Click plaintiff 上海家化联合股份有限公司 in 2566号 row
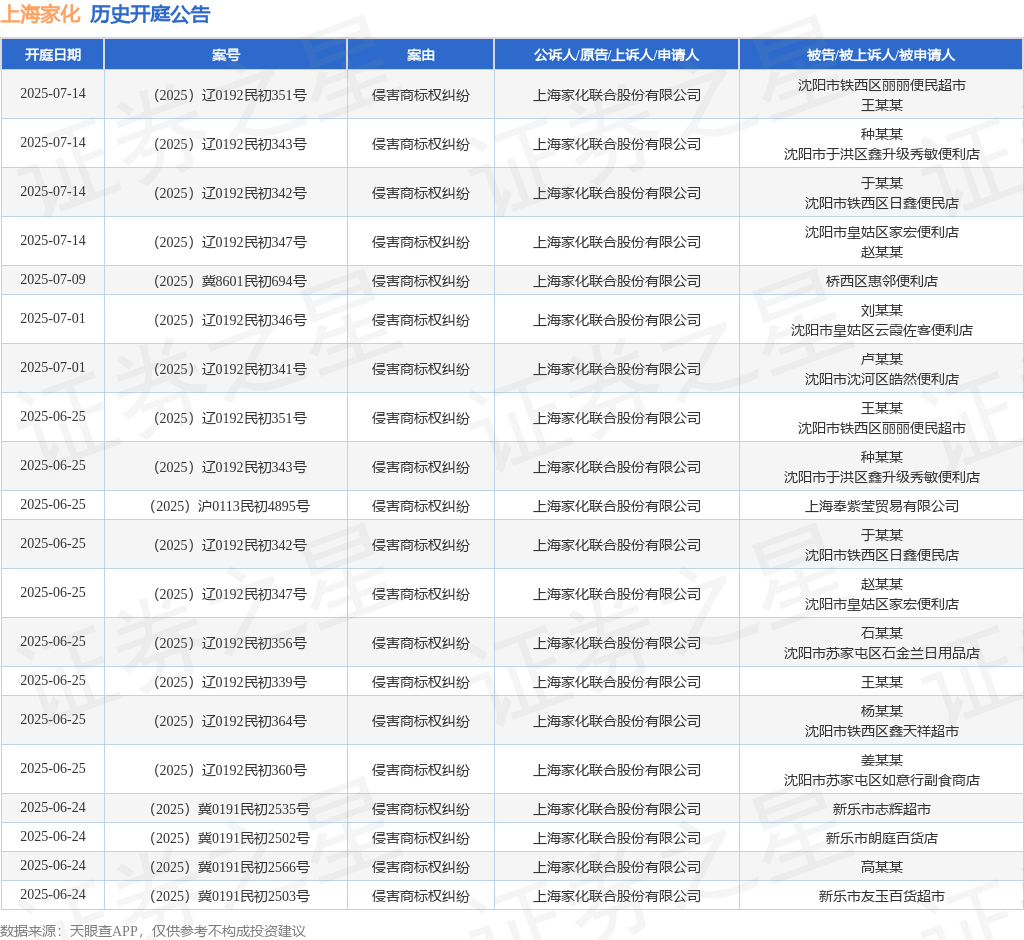The height and width of the screenshot is (940, 1024). pyautogui.click(x=616, y=867)
